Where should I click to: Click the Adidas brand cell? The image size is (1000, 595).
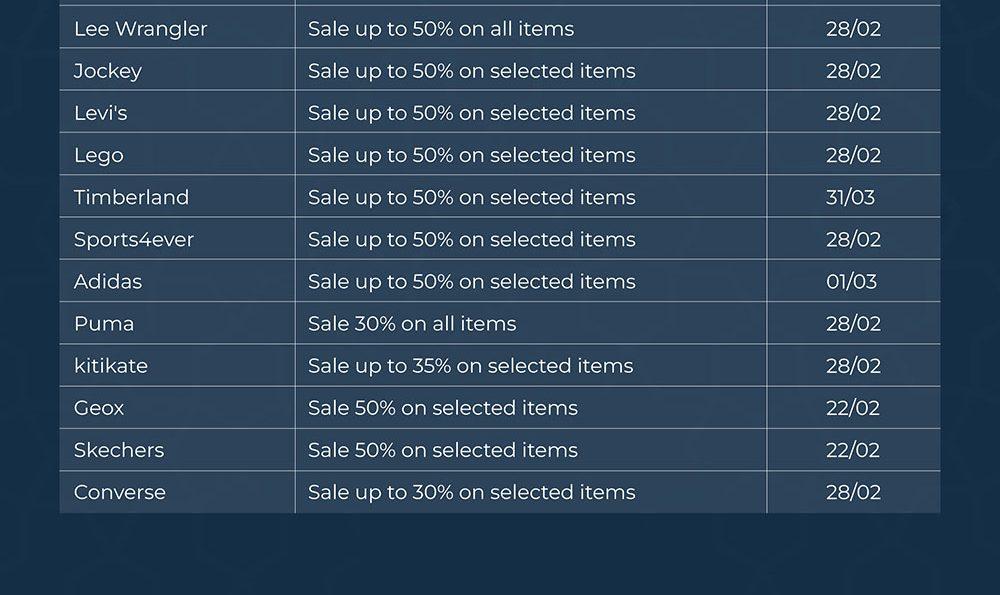coord(108,281)
